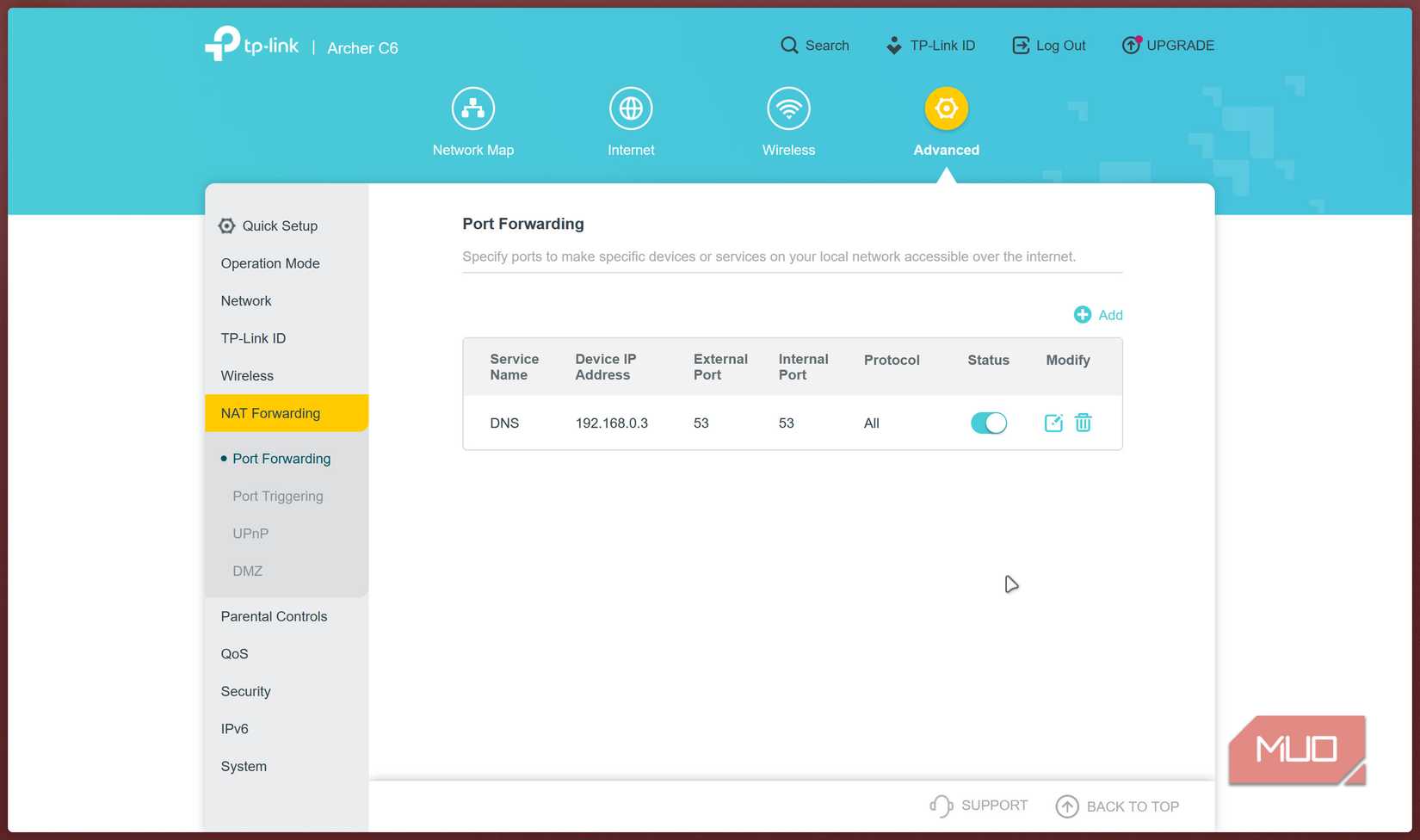Select NAT Forwarding in sidebar

(287, 413)
